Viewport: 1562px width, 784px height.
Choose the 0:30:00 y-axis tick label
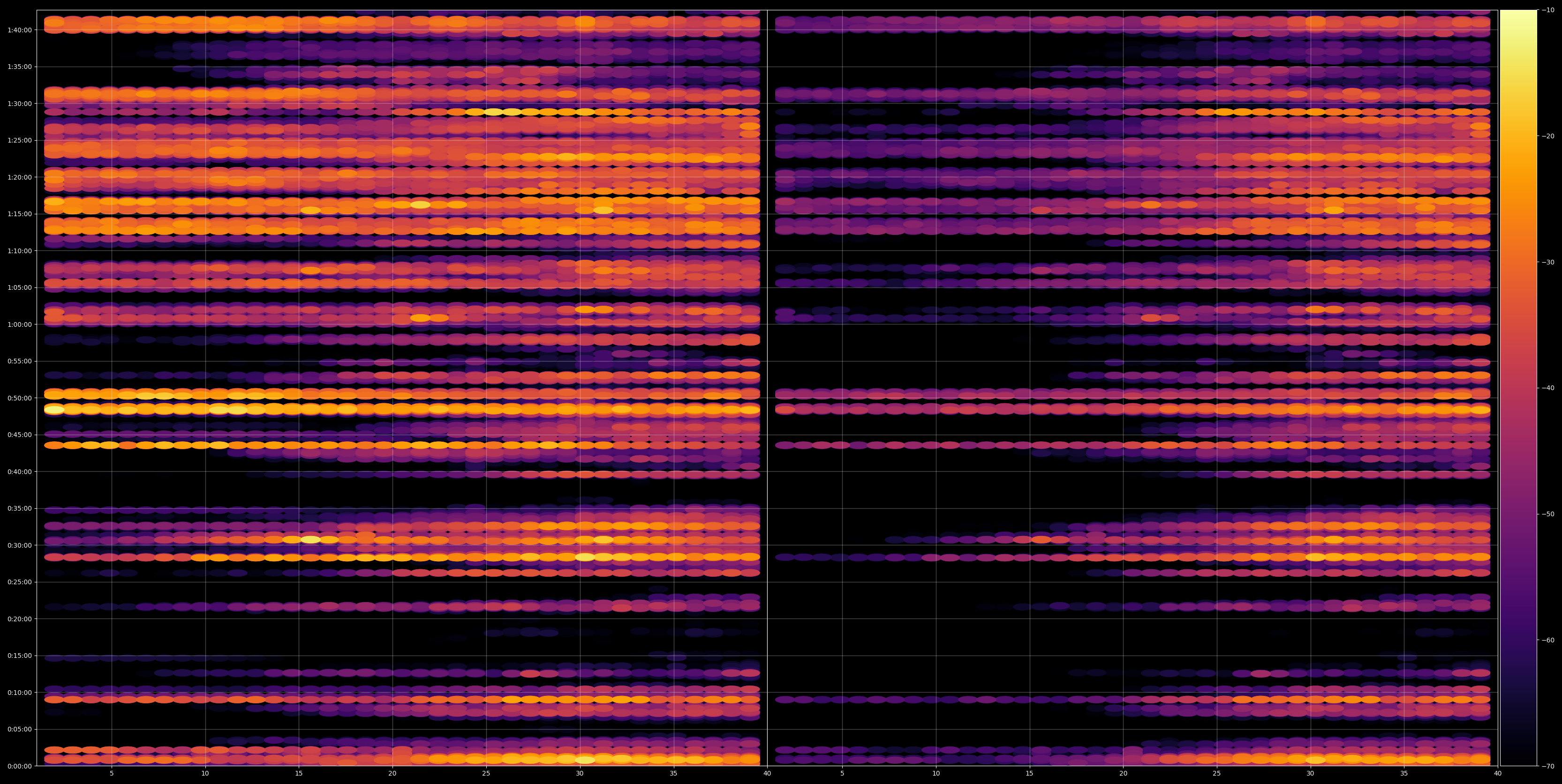20,545
